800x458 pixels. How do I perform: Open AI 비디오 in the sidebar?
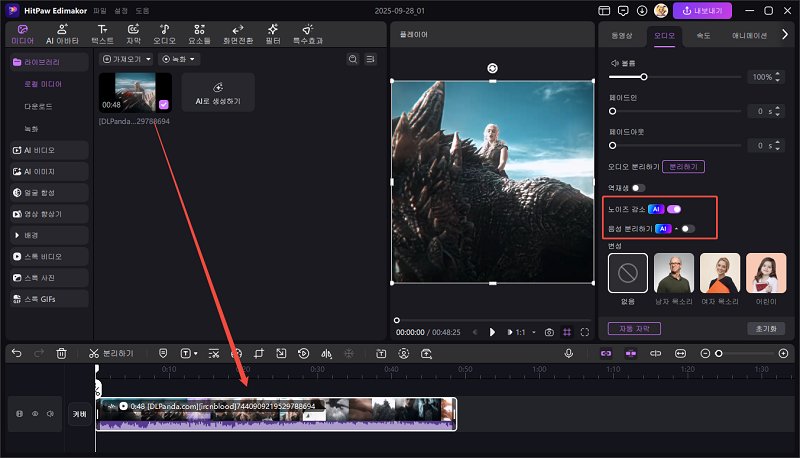pyautogui.click(x=49, y=150)
